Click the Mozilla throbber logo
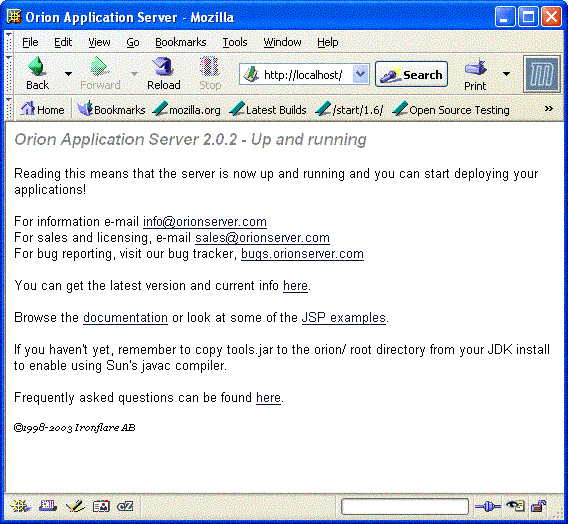The width and height of the screenshot is (568, 524). [542, 74]
